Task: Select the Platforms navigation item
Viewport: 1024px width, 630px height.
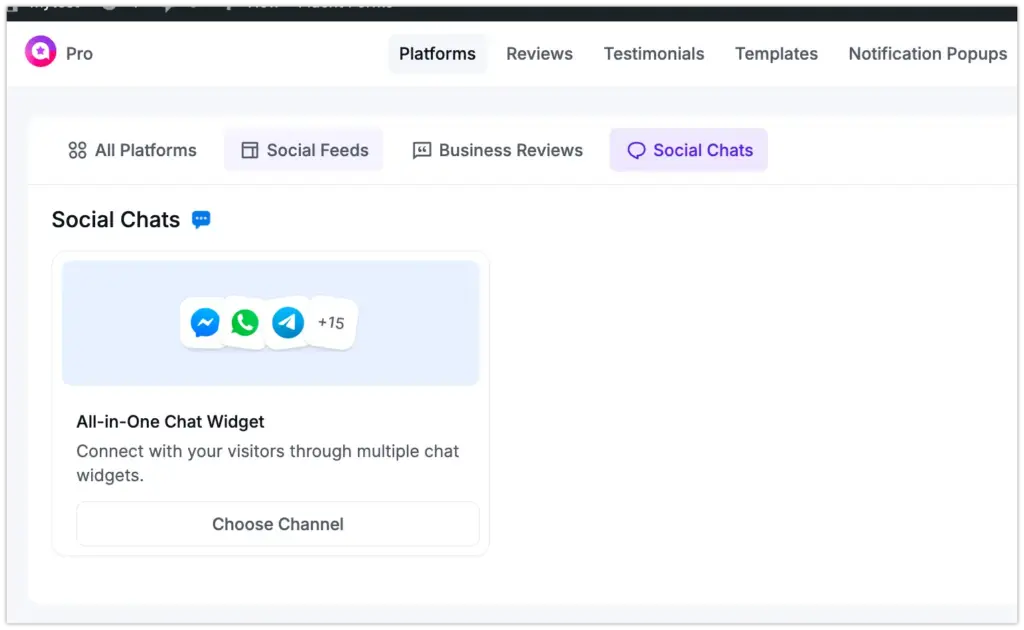Action: 437,55
